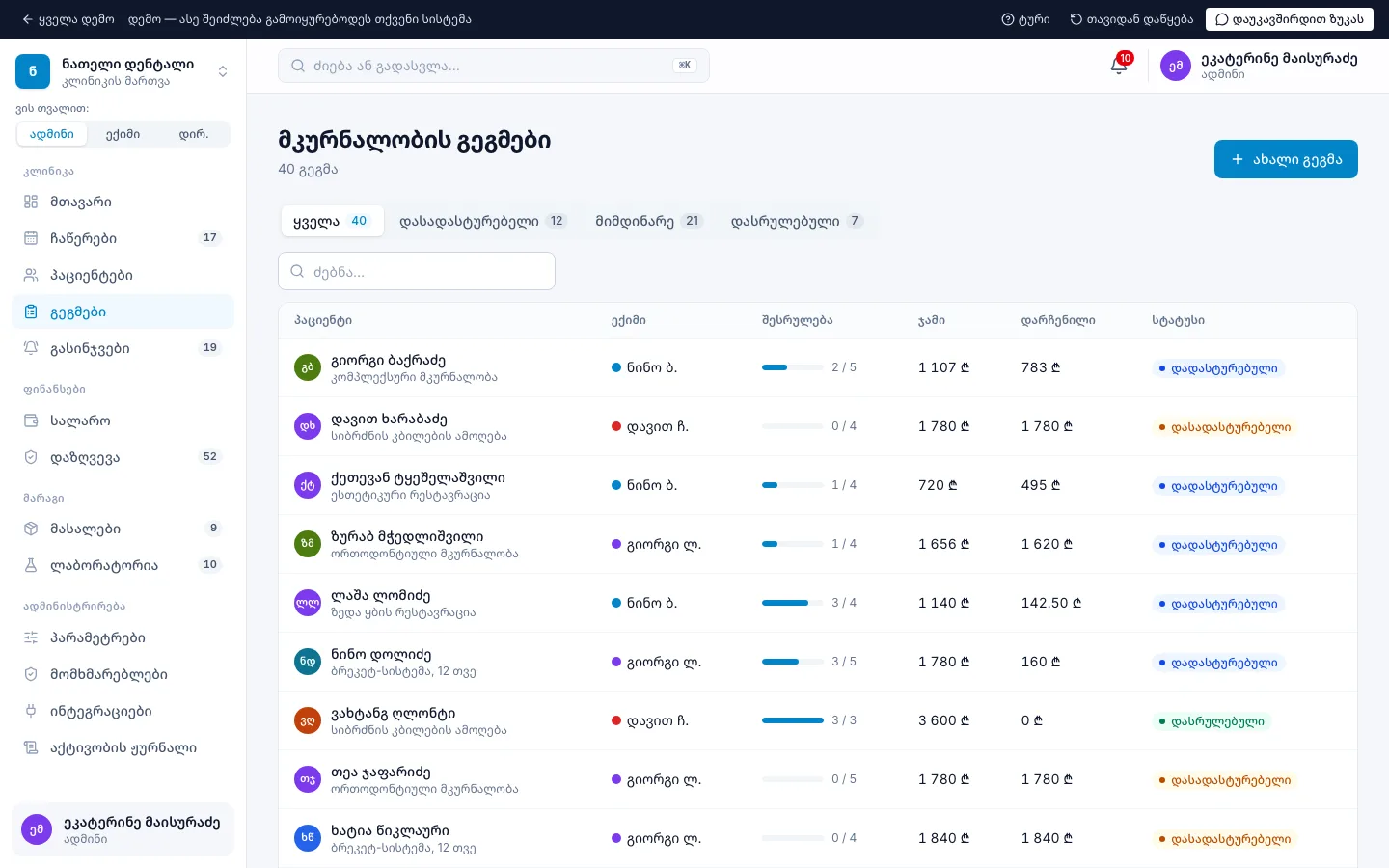Click the დაზღვევა shield icon in sidebar
This screenshot has width=1389, height=868.
(31, 457)
